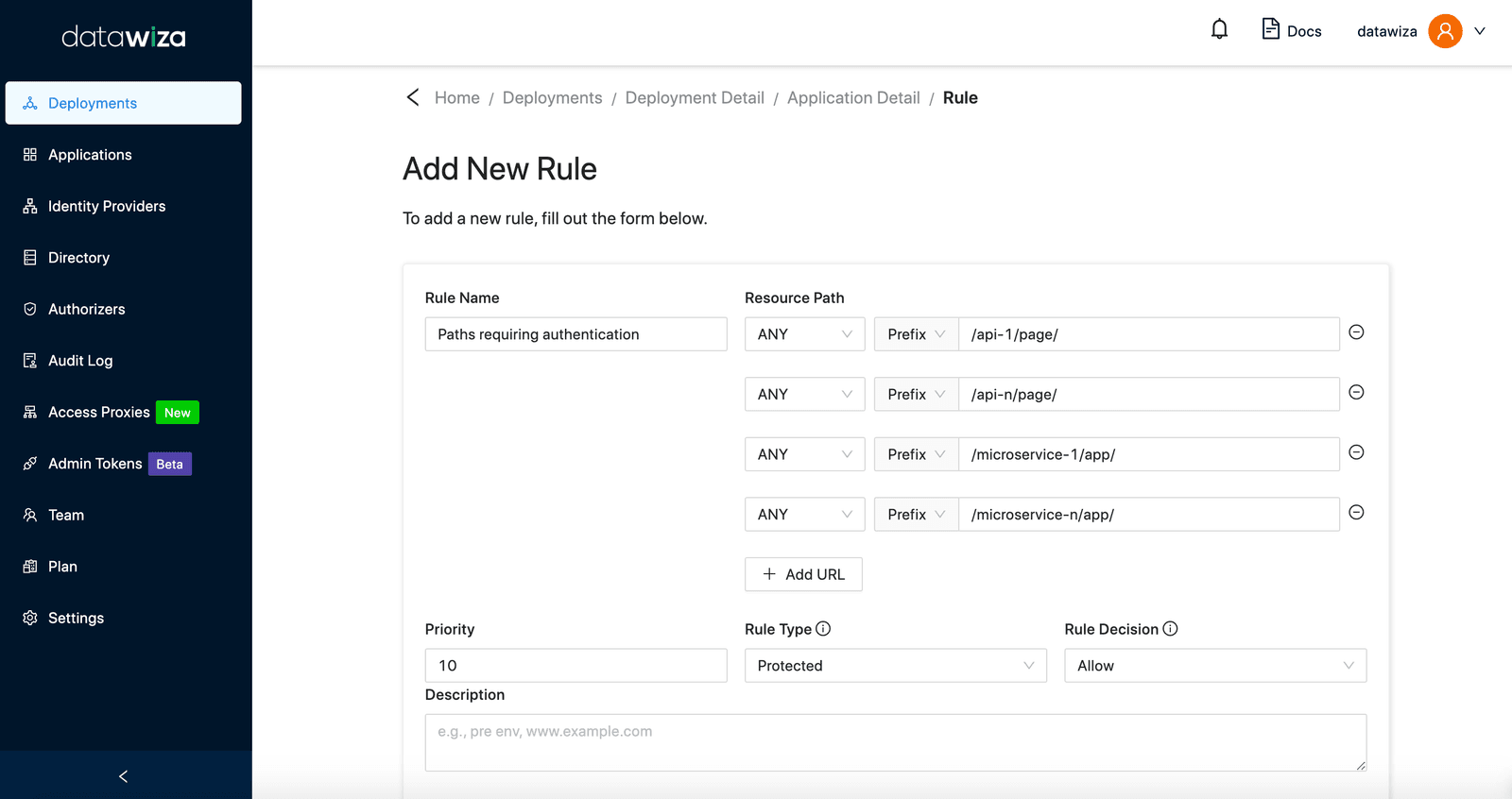Show Rule Type info tooltip icon

(x=823, y=629)
